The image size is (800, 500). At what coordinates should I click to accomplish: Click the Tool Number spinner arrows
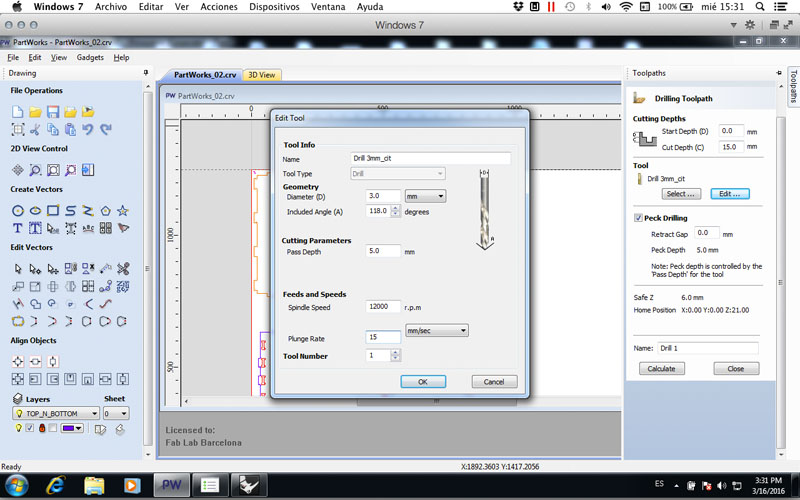point(395,356)
